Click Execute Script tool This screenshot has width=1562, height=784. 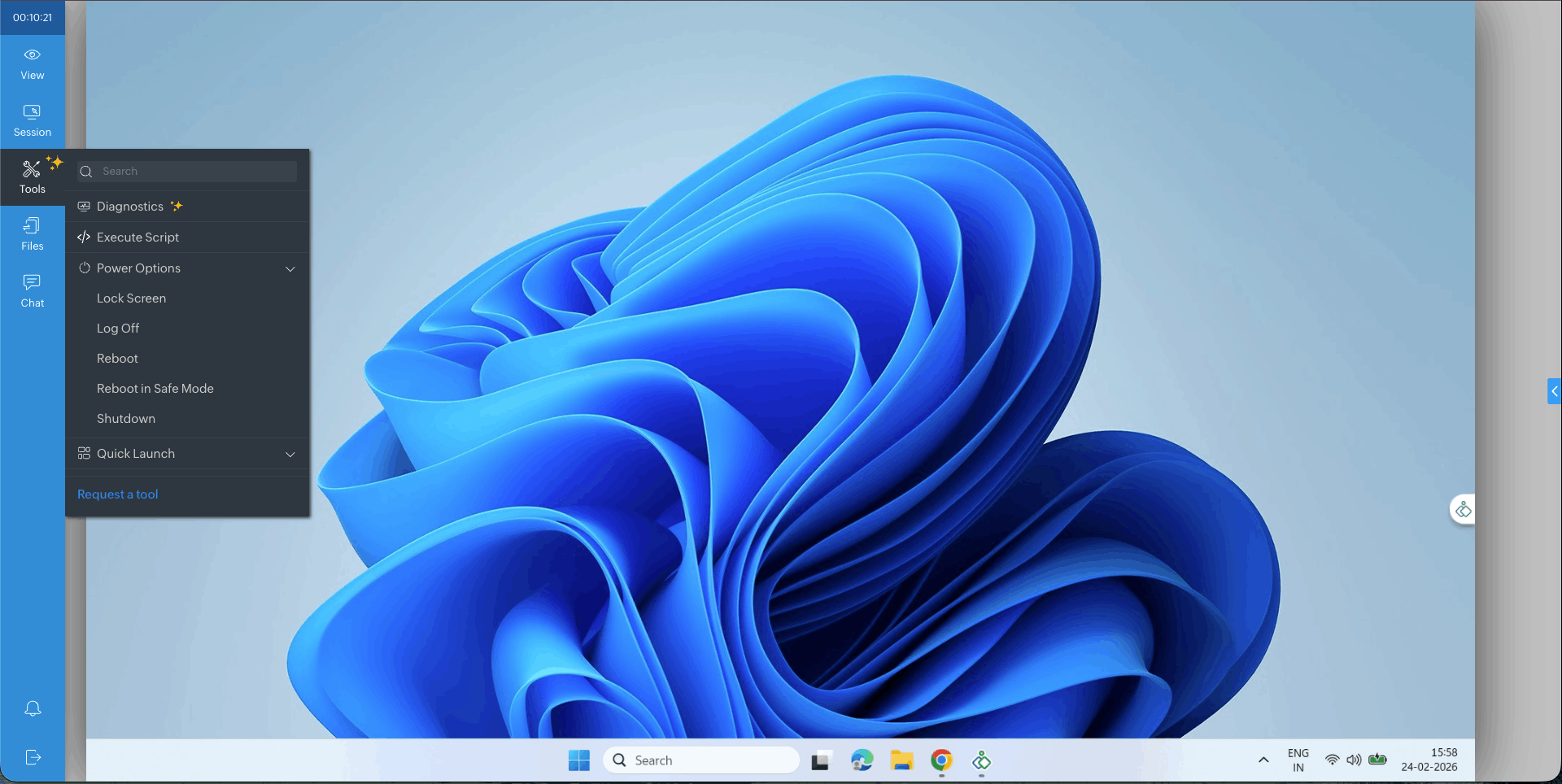click(x=137, y=237)
